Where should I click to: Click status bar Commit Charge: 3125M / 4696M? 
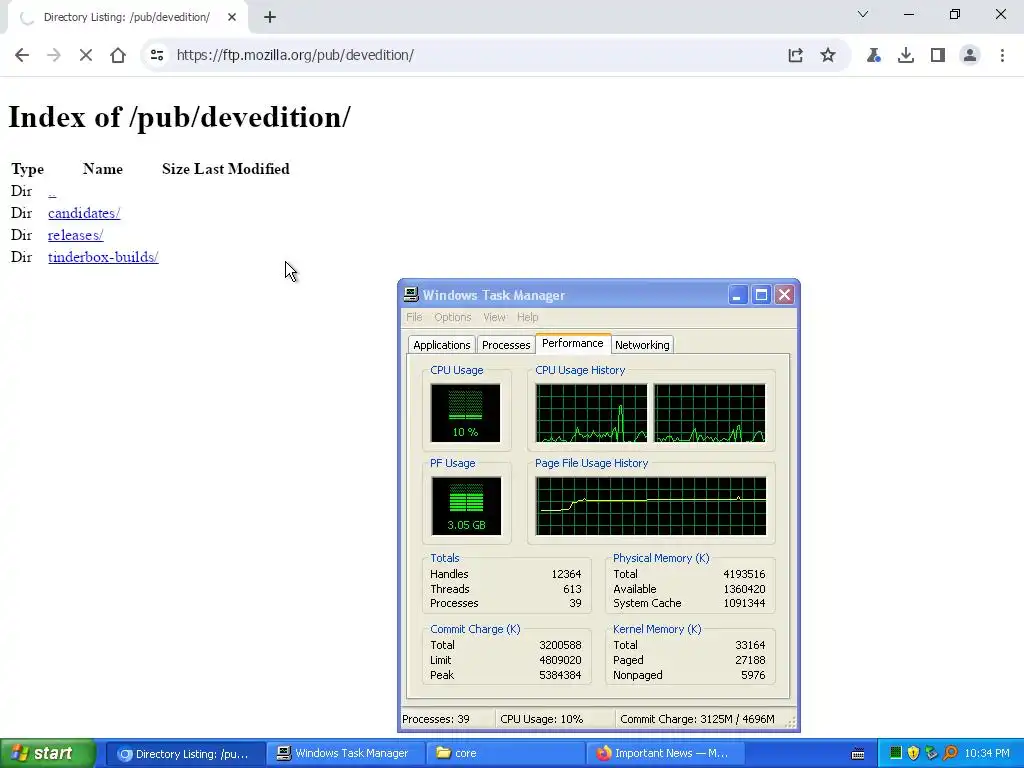[x=697, y=719]
